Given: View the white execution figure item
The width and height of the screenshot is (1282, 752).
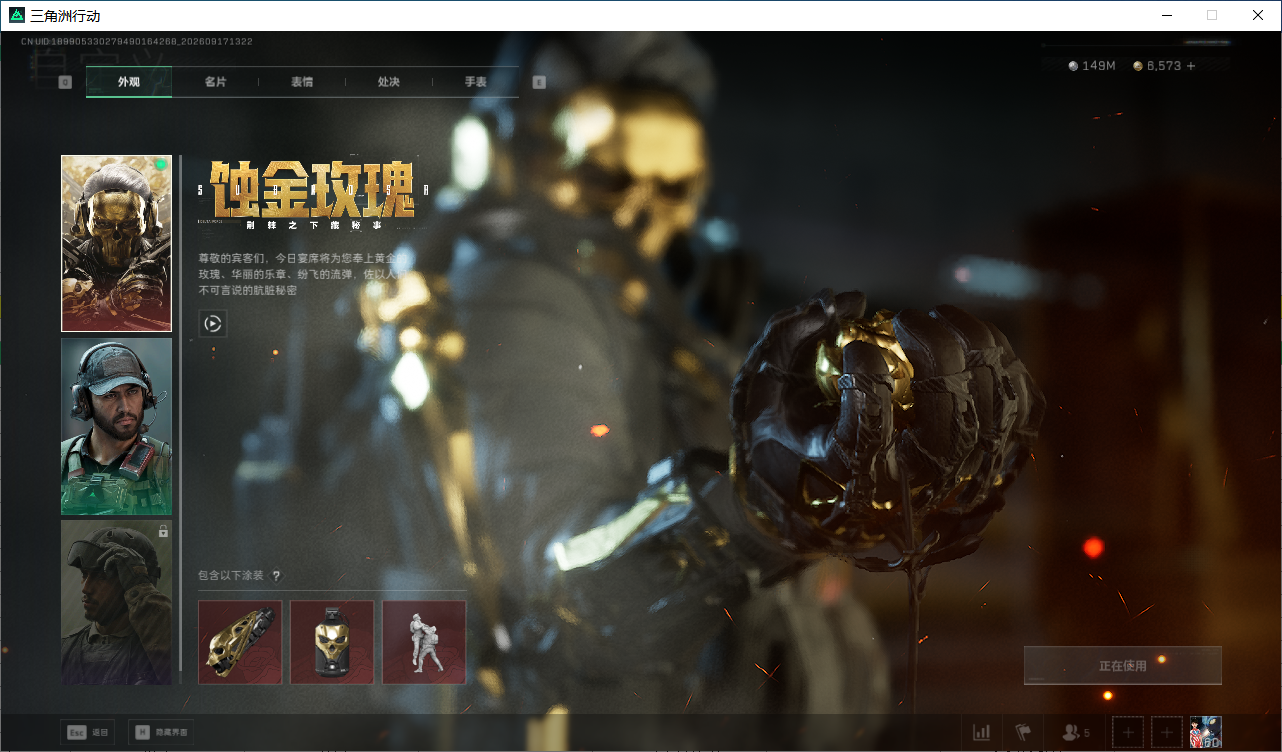Looking at the screenshot, I should click(x=424, y=642).
